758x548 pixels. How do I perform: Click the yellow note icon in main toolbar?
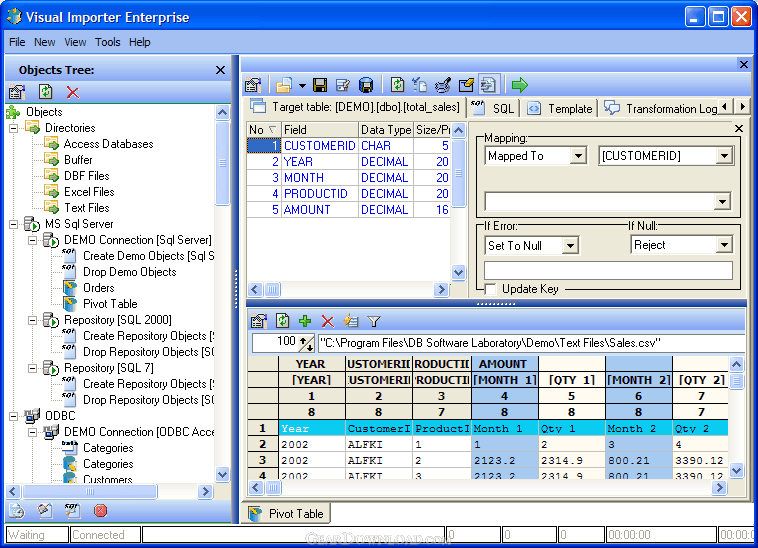[x=466, y=85]
